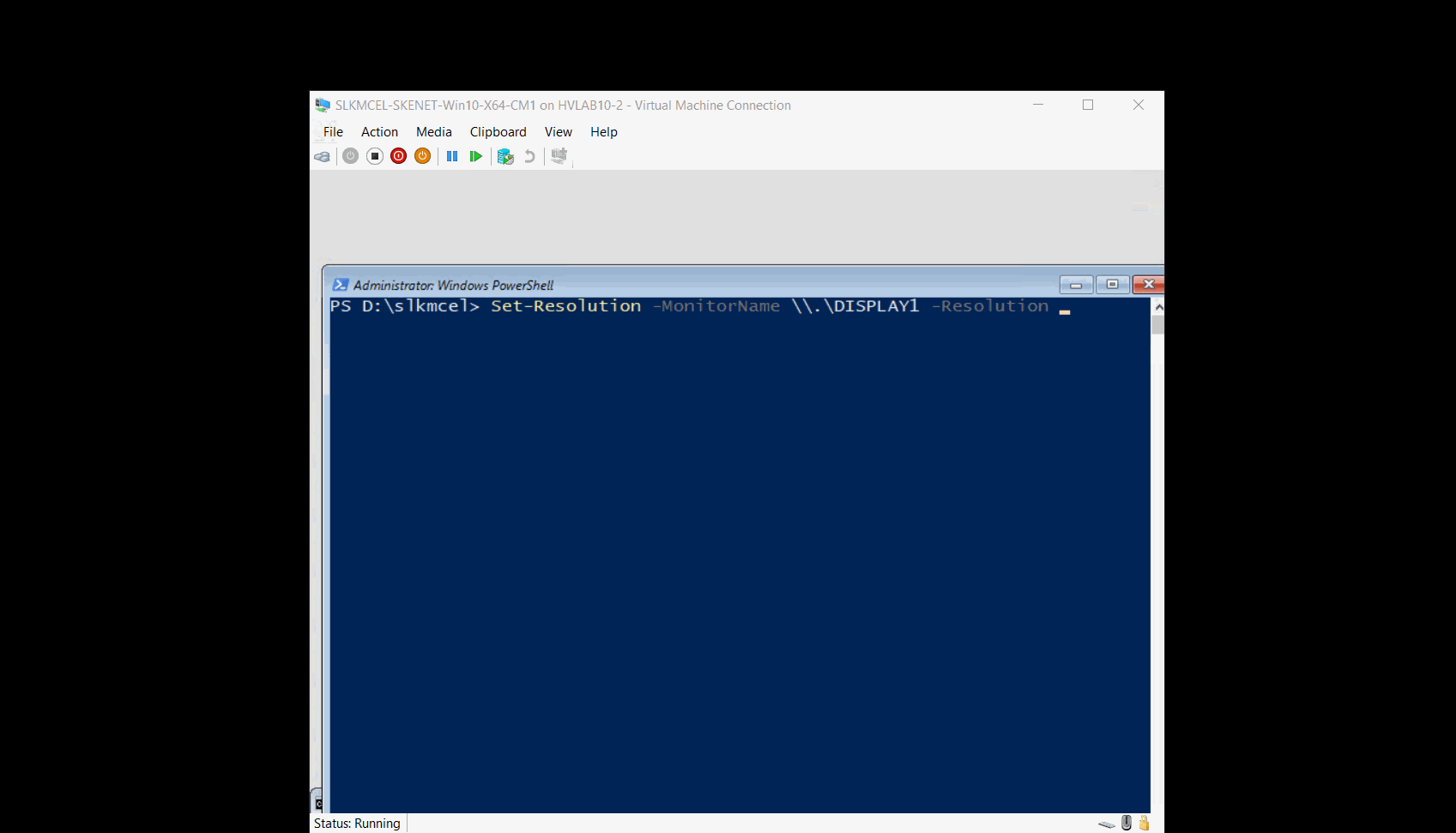Click the PowerShell scrollbar up arrow

[x=1157, y=305]
